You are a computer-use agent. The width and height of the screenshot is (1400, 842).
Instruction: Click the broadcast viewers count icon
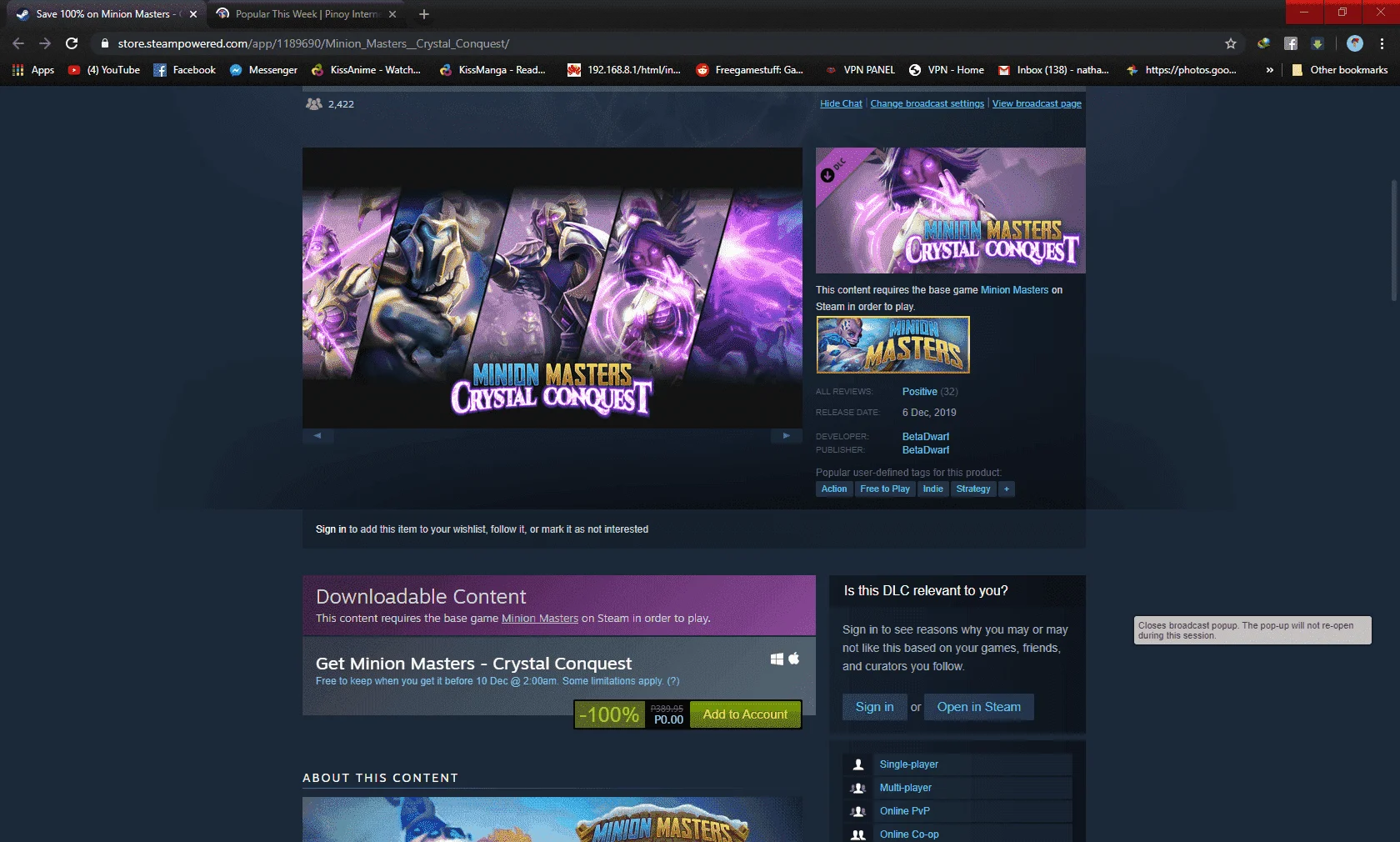[x=314, y=104]
